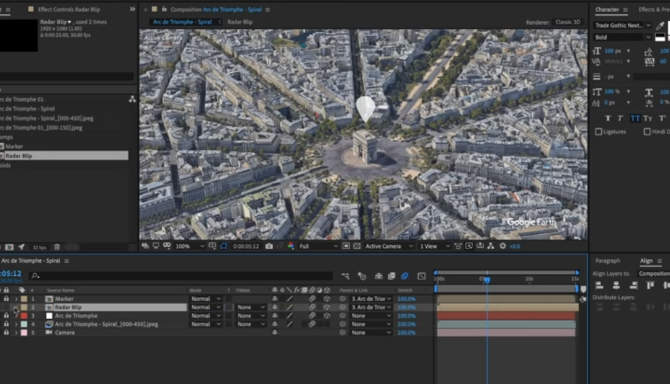Open the magnification 100% dropdown

pyautogui.click(x=190, y=246)
